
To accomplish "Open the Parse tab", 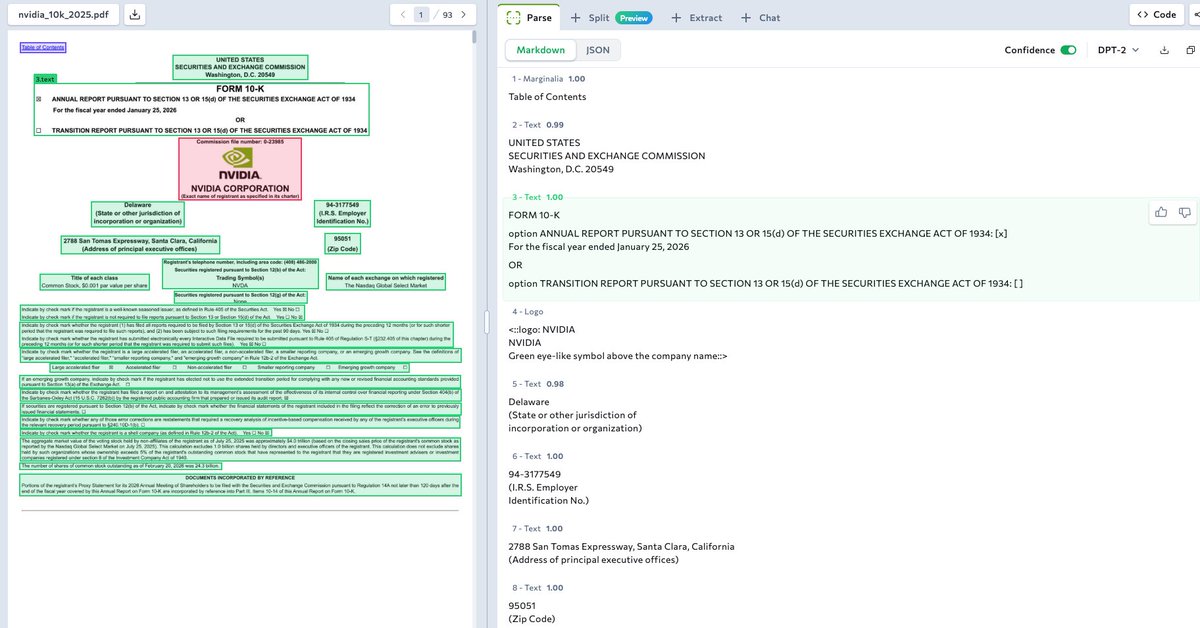I will coord(528,17).
